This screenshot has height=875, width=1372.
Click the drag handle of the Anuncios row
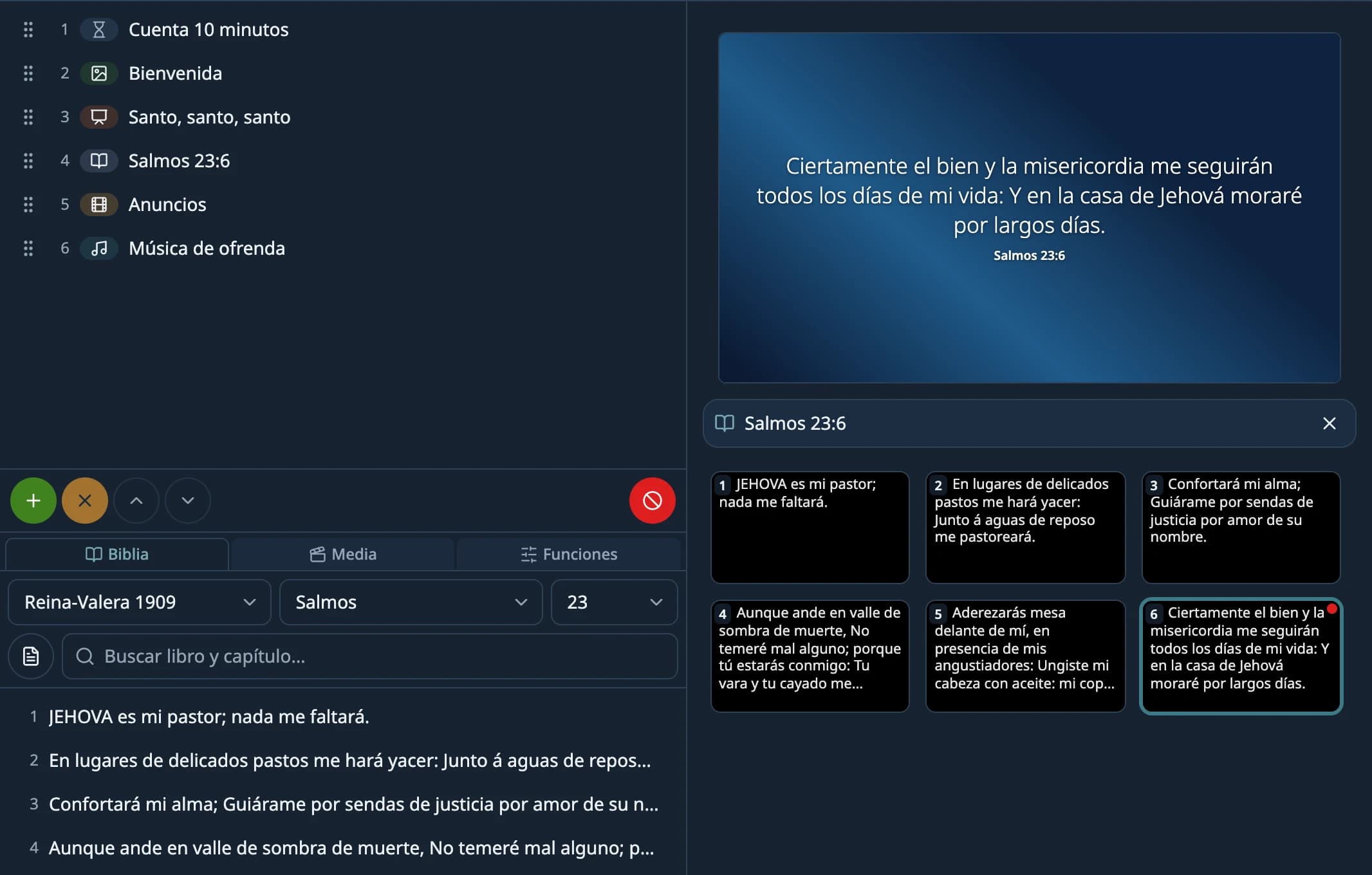[28, 205]
